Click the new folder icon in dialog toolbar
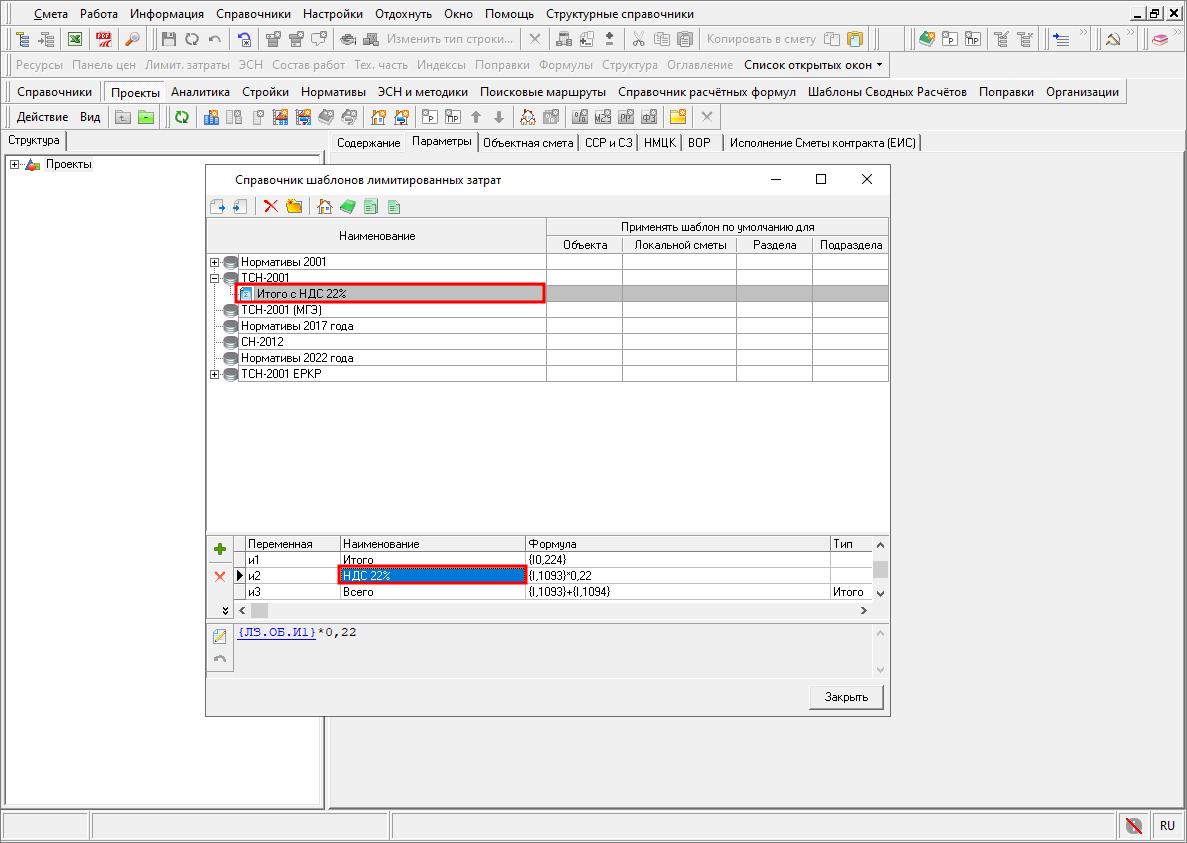Screen dimensions: 1187x843 click(294, 207)
